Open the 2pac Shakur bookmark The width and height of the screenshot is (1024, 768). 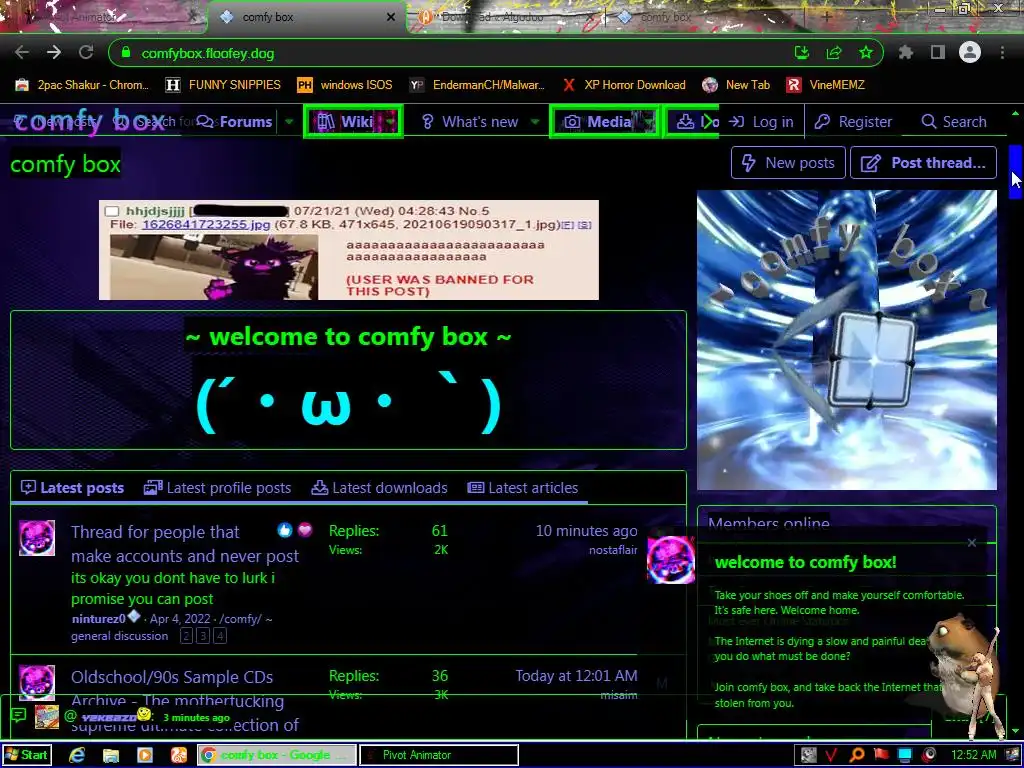pos(82,85)
